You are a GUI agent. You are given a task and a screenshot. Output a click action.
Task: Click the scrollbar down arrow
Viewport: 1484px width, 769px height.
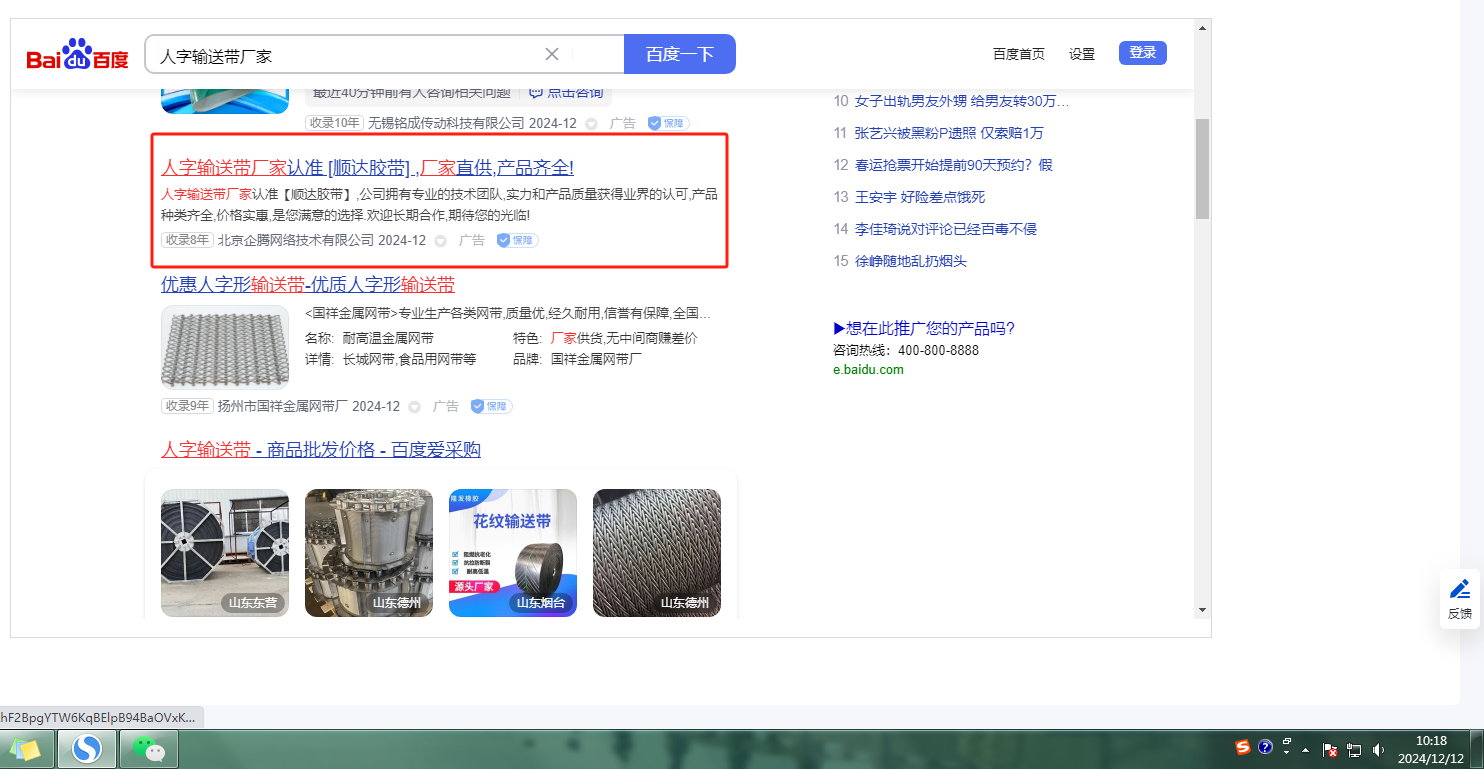(x=1202, y=609)
